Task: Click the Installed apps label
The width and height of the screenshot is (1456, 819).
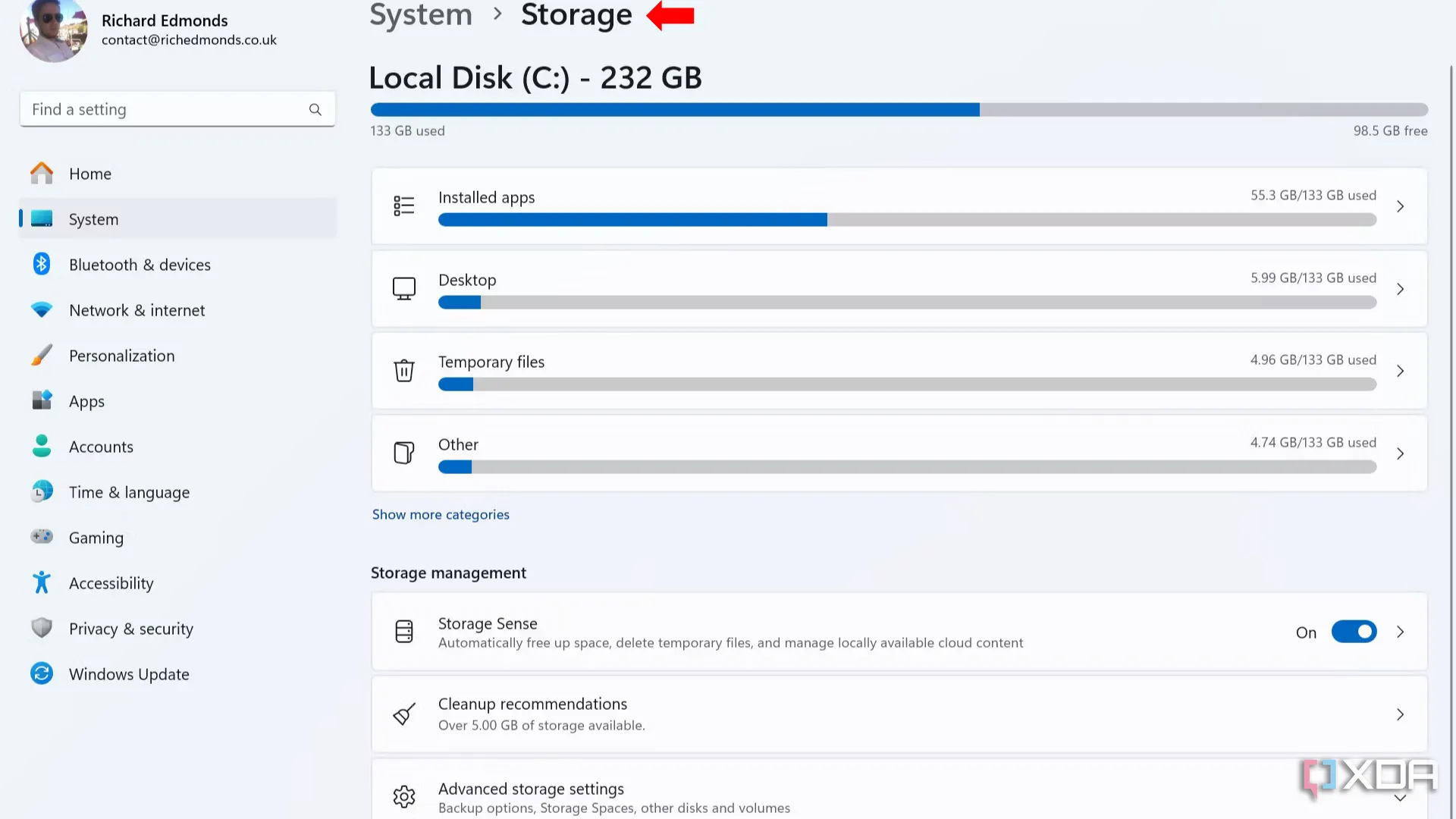Action: coord(486,198)
